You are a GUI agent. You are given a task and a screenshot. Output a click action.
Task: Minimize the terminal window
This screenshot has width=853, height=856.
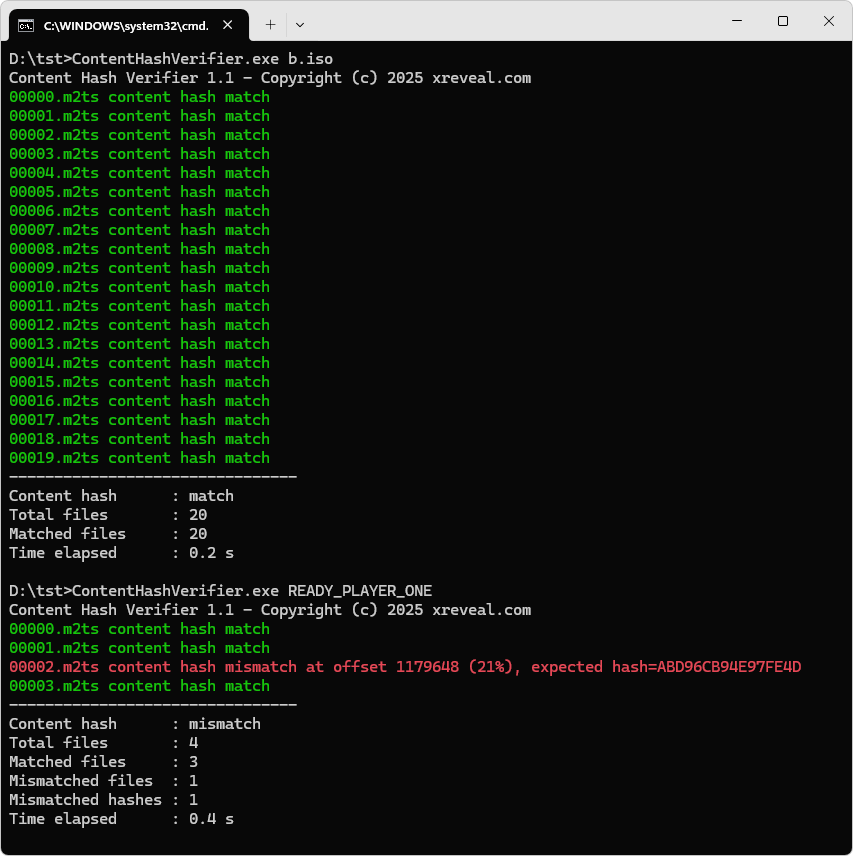[736, 21]
